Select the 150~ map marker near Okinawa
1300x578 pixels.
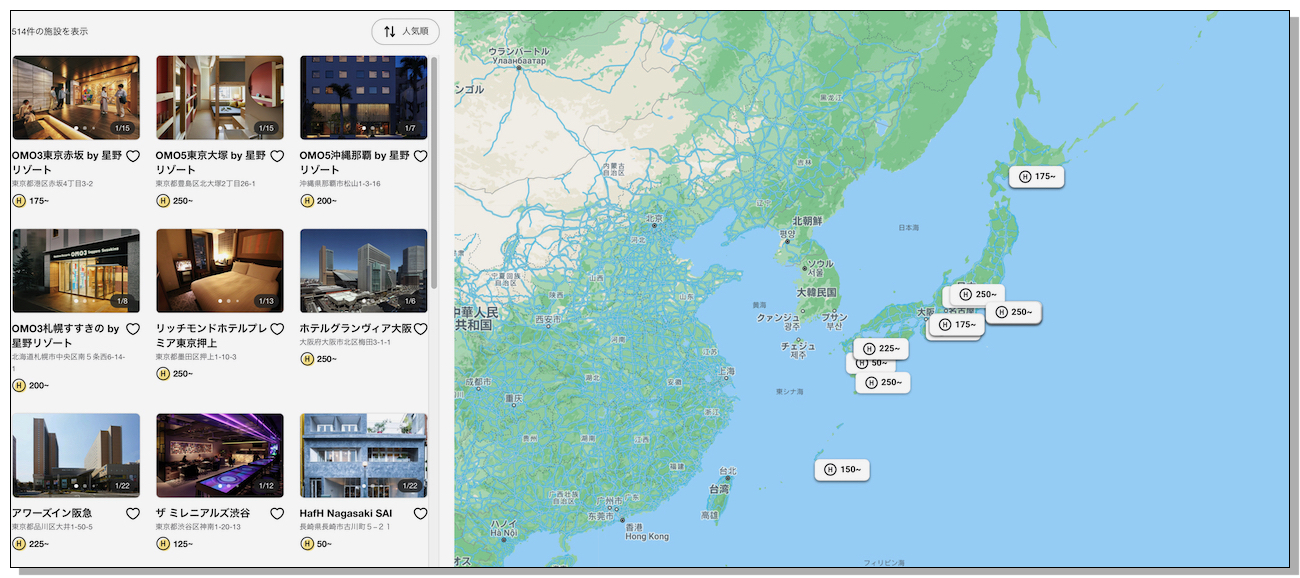[x=842, y=470]
